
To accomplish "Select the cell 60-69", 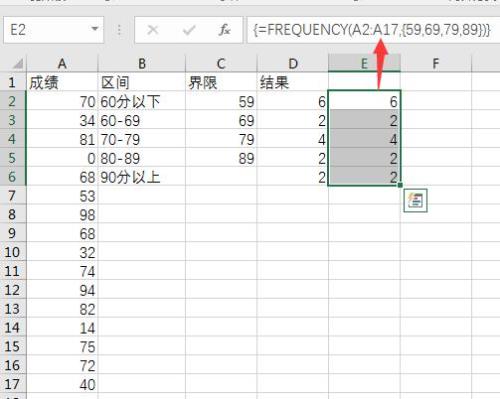I will point(142,120).
